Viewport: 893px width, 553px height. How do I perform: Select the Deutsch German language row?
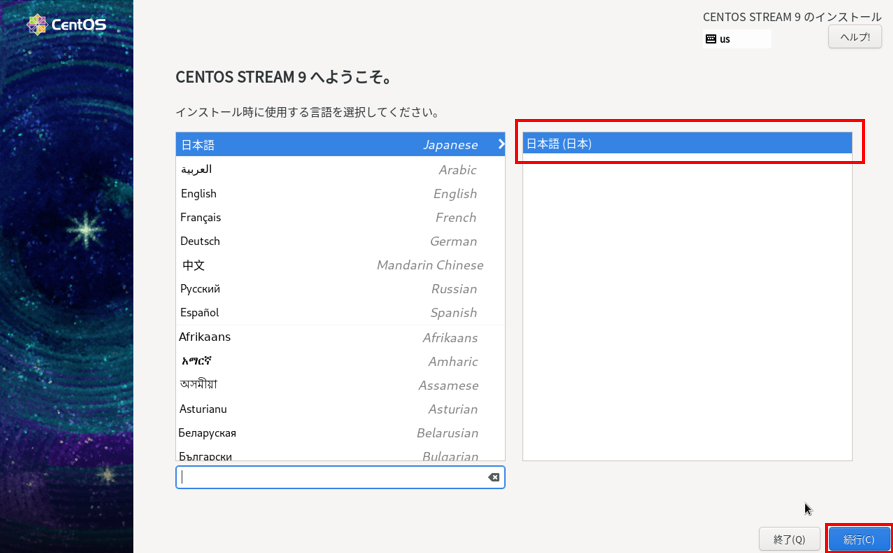[340, 241]
